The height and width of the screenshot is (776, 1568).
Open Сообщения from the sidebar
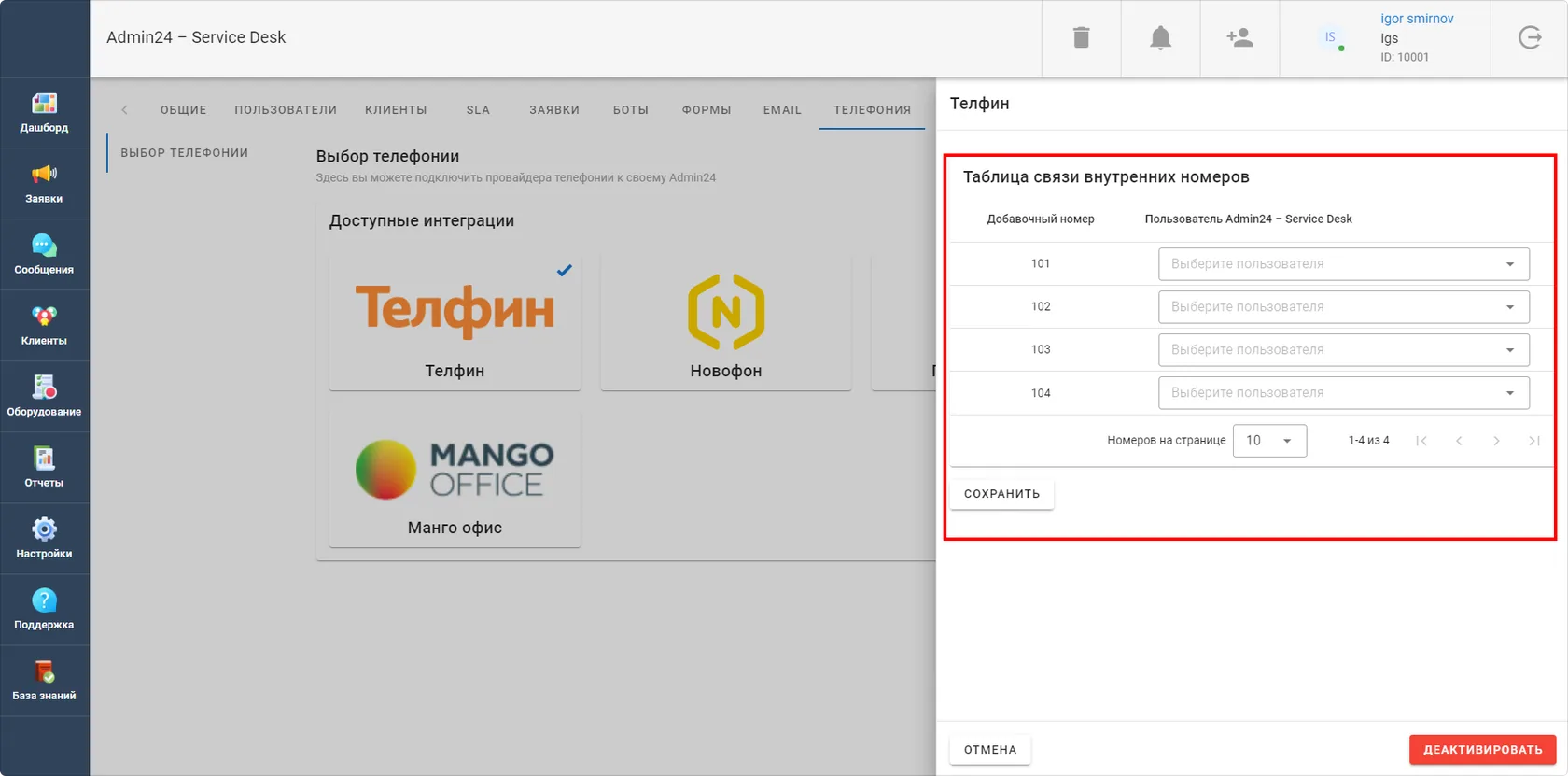pos(44,255)
